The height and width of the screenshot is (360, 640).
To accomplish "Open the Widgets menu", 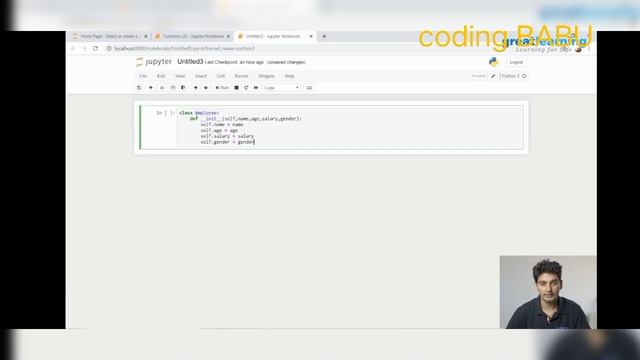I will (x=267, y=76).
